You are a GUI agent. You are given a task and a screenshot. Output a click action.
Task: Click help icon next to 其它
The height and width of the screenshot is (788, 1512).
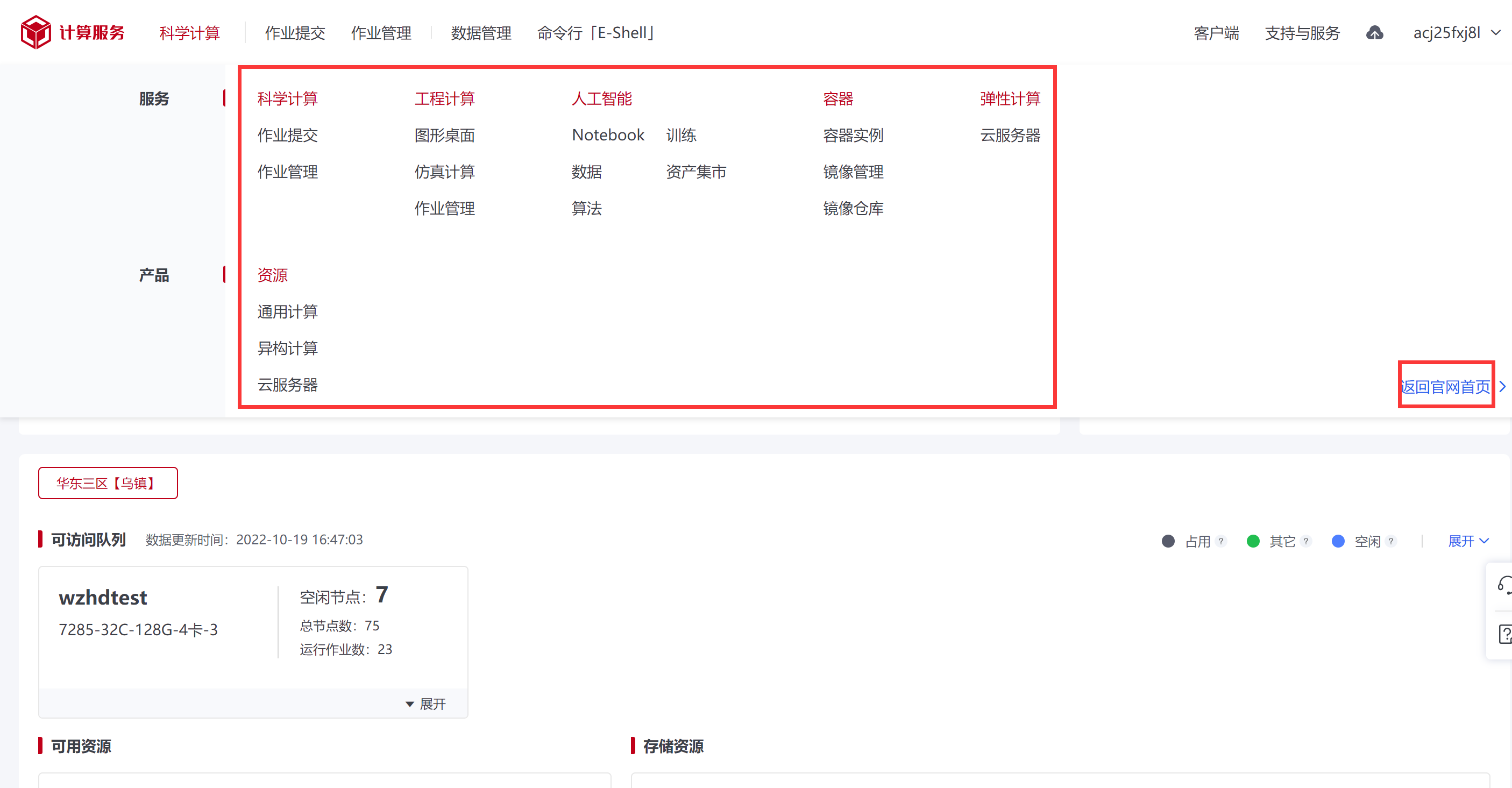(x=1305, y=541)
